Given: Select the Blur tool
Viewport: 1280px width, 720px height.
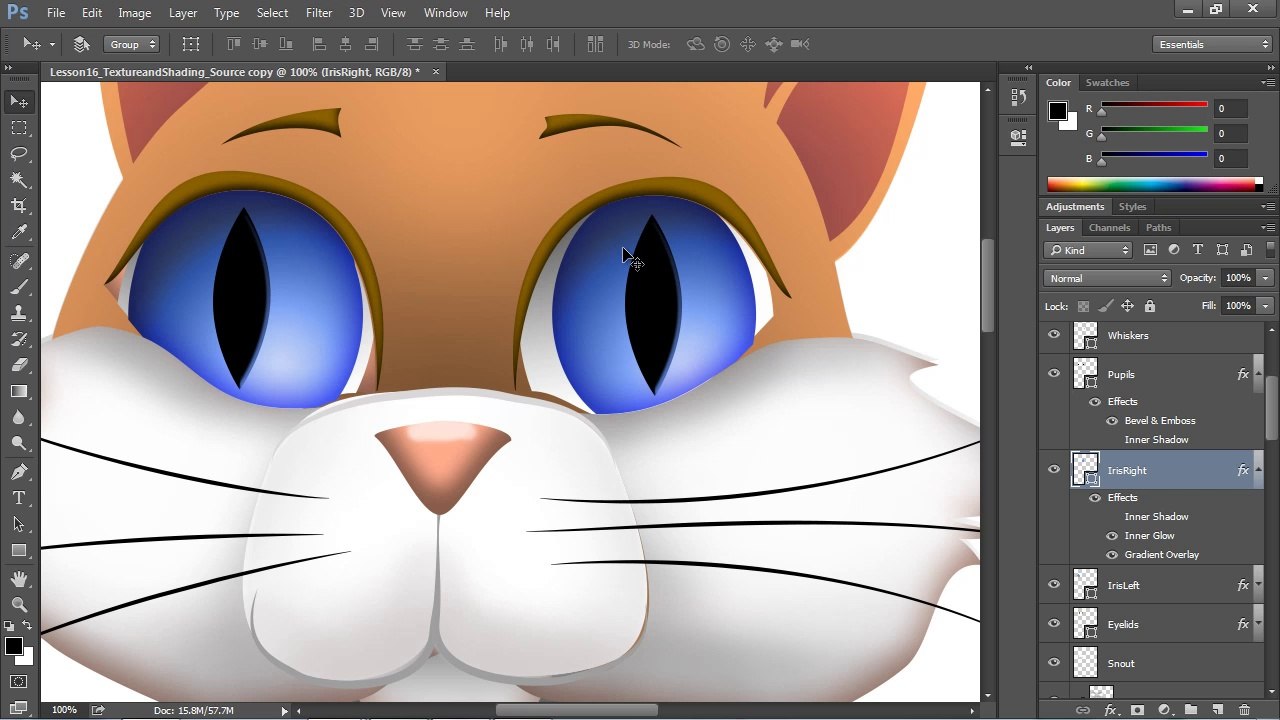Looking at the screenshot, I should click(19, 418).
